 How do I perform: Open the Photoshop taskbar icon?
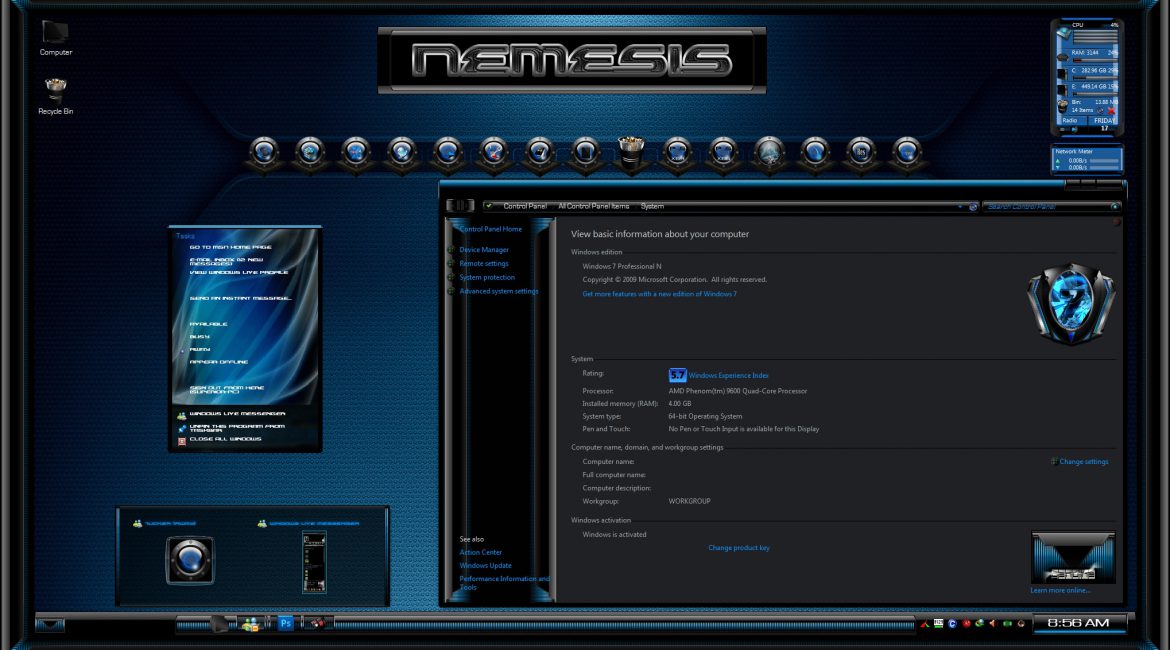tap(285, 623)
